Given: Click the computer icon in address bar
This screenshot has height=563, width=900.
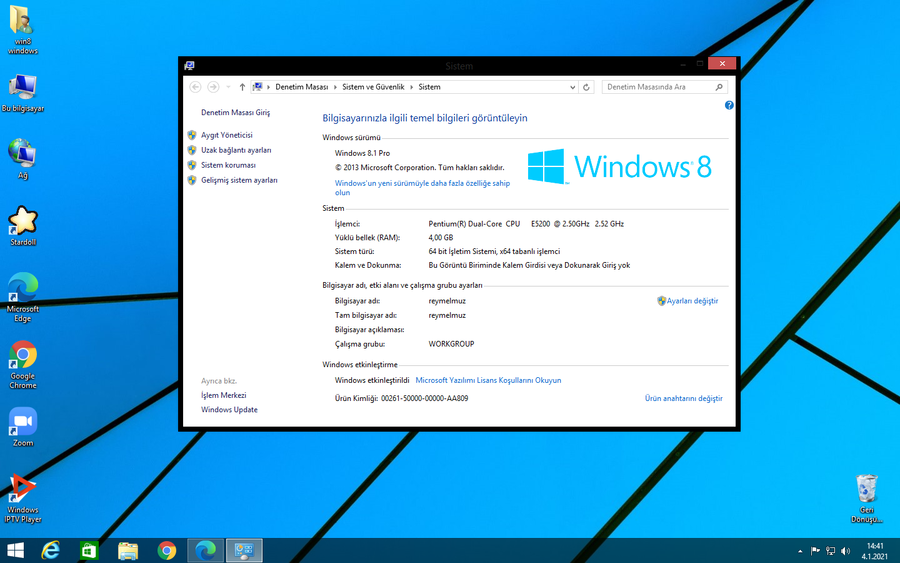Looking at the screenshot, I should [x=257, y=87].
